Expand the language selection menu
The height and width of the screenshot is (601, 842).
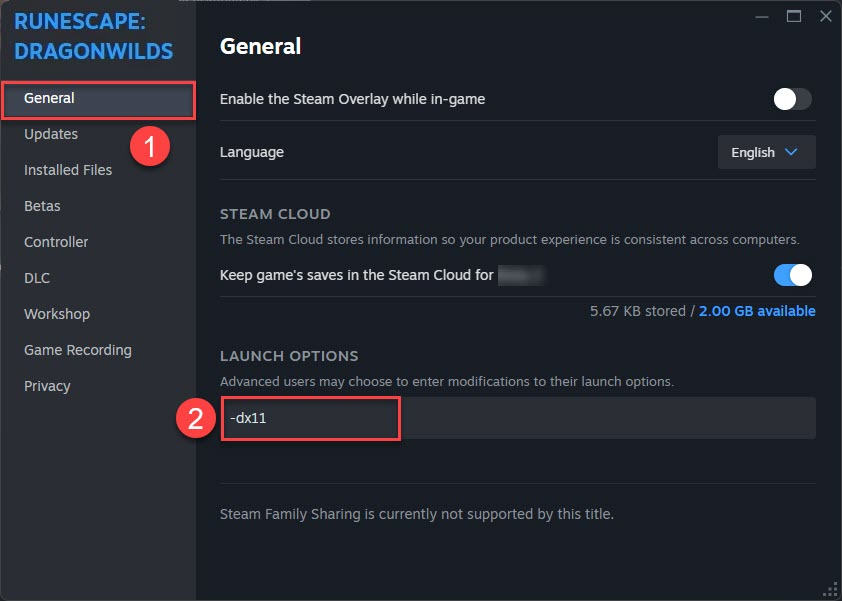pos(766,152)
